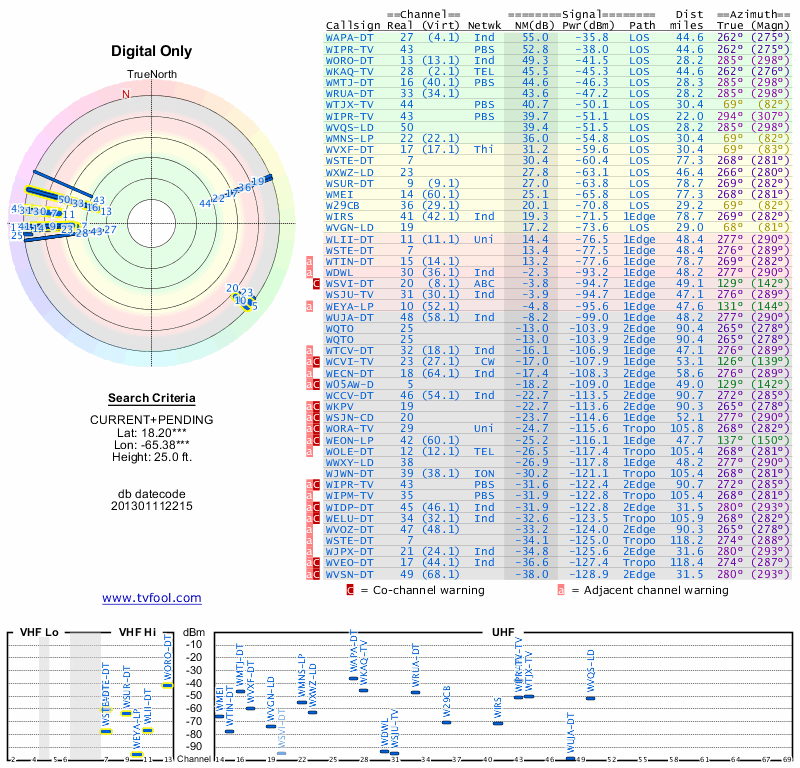Click adjacent channel warning icon beside WDWL
800x768 pixels.
click(x=310, y=272)
